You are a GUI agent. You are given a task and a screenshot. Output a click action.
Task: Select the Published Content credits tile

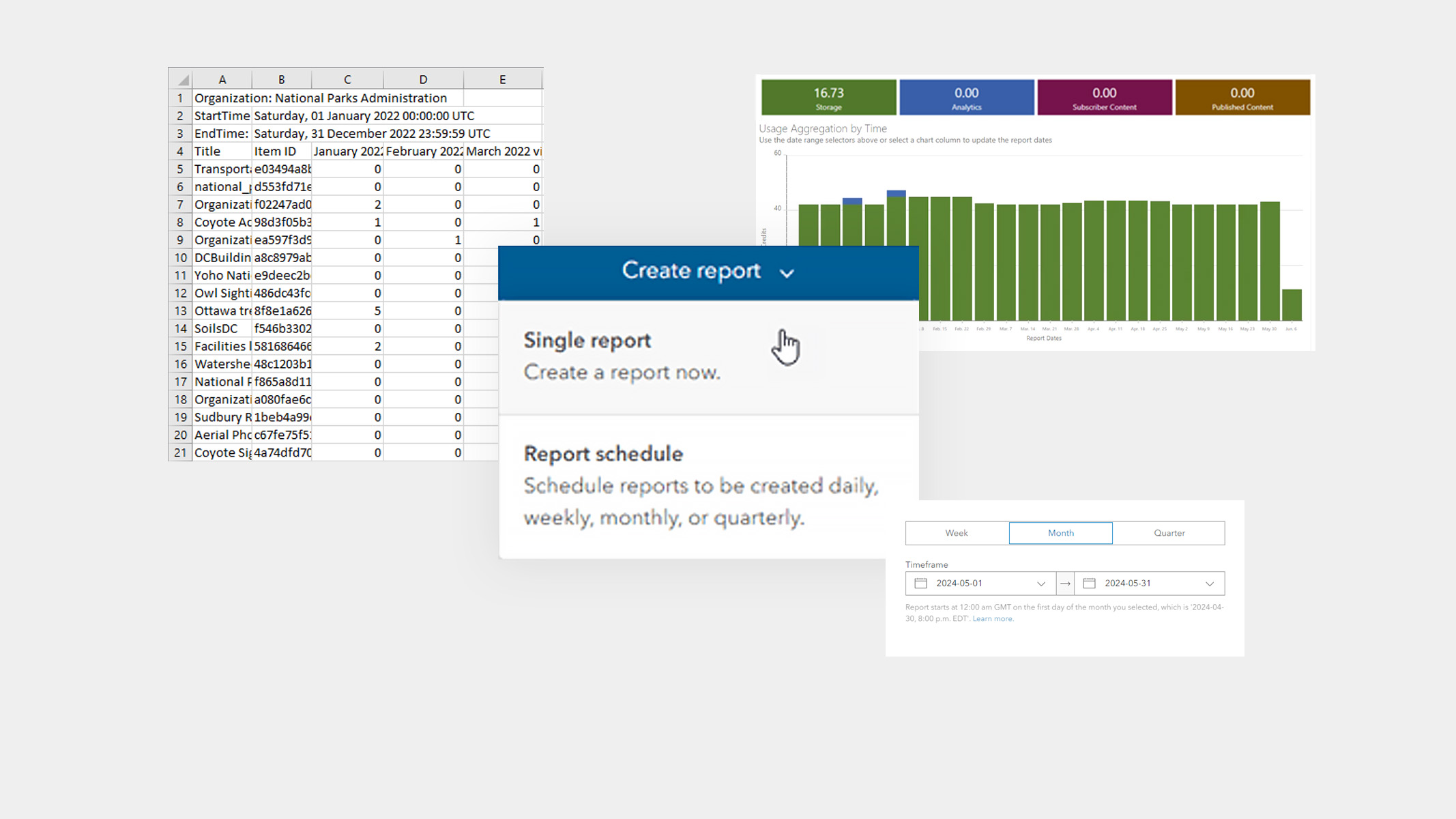coord(1243,96)
